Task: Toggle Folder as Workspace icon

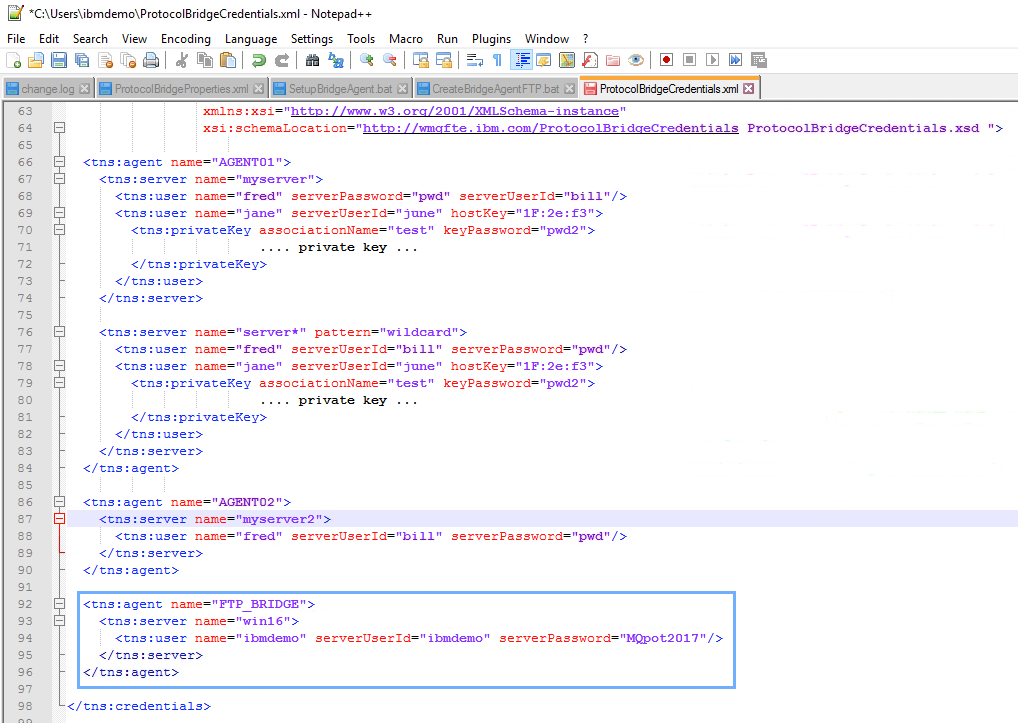Action: tap(613, 60)
